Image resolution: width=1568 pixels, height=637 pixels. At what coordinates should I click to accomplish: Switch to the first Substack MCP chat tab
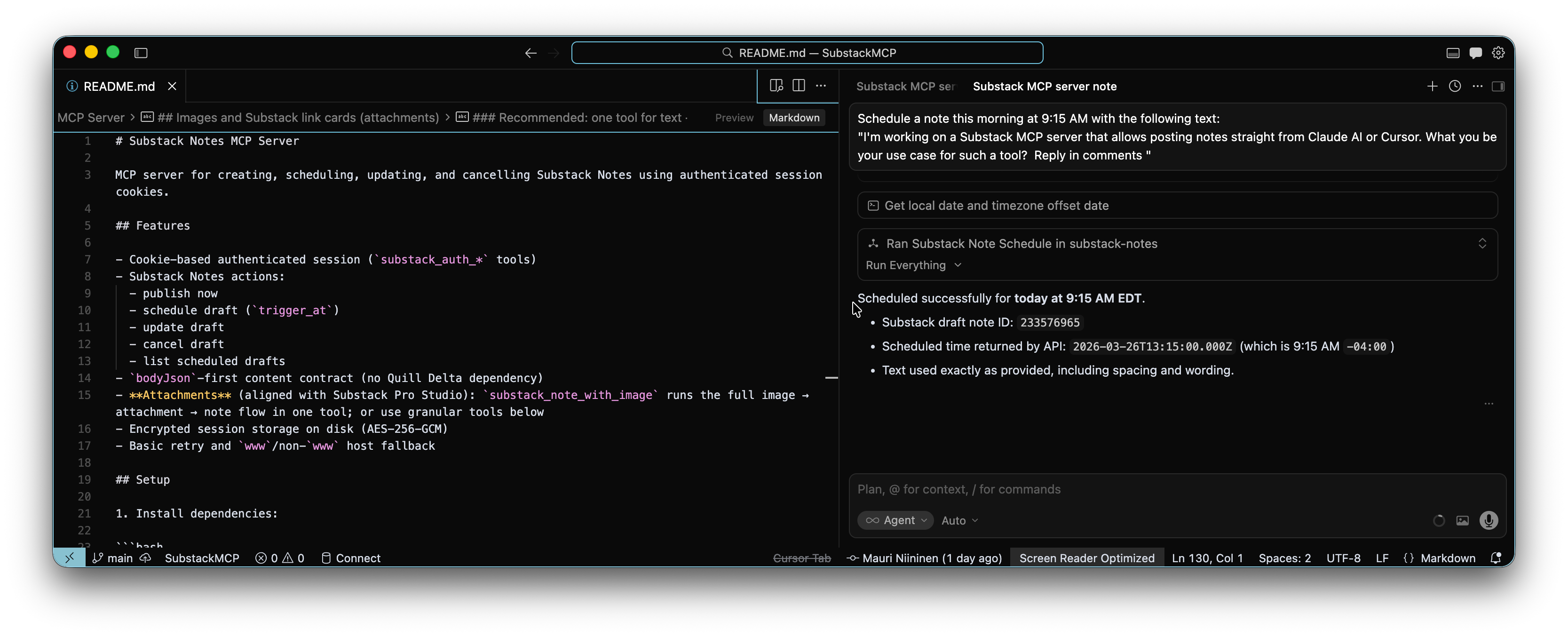(904, 87)
